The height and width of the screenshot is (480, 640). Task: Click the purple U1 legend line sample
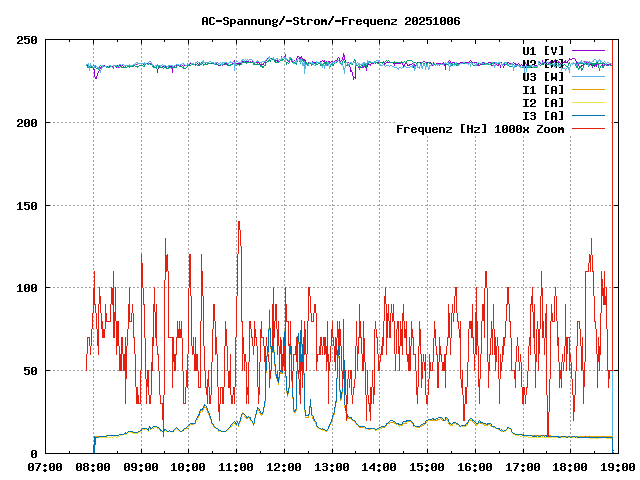[x=589, y=50]
